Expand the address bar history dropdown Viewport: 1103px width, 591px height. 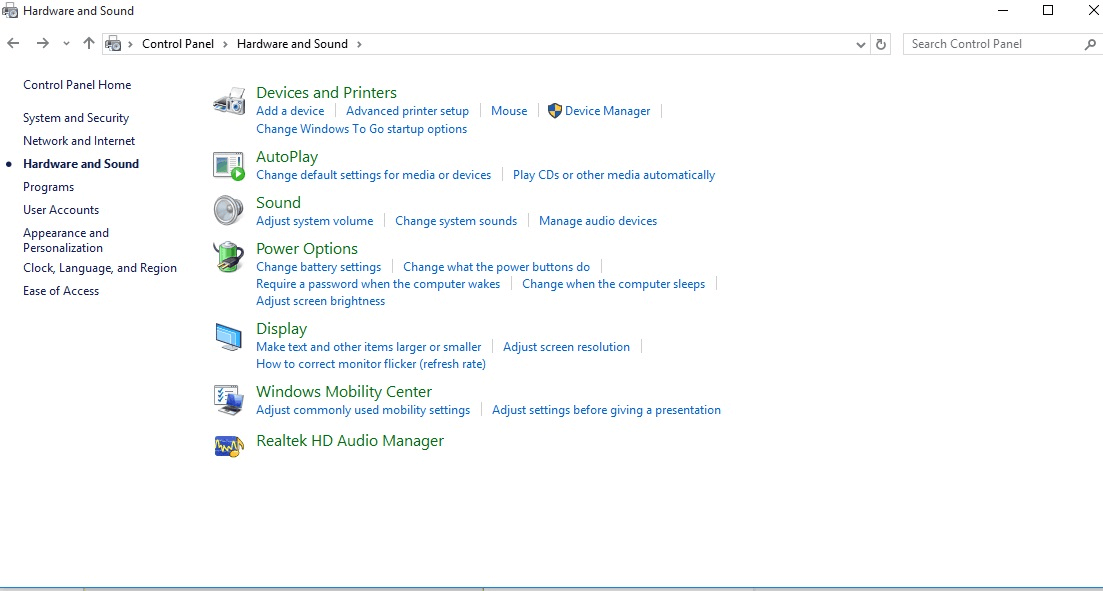point(860,44)
